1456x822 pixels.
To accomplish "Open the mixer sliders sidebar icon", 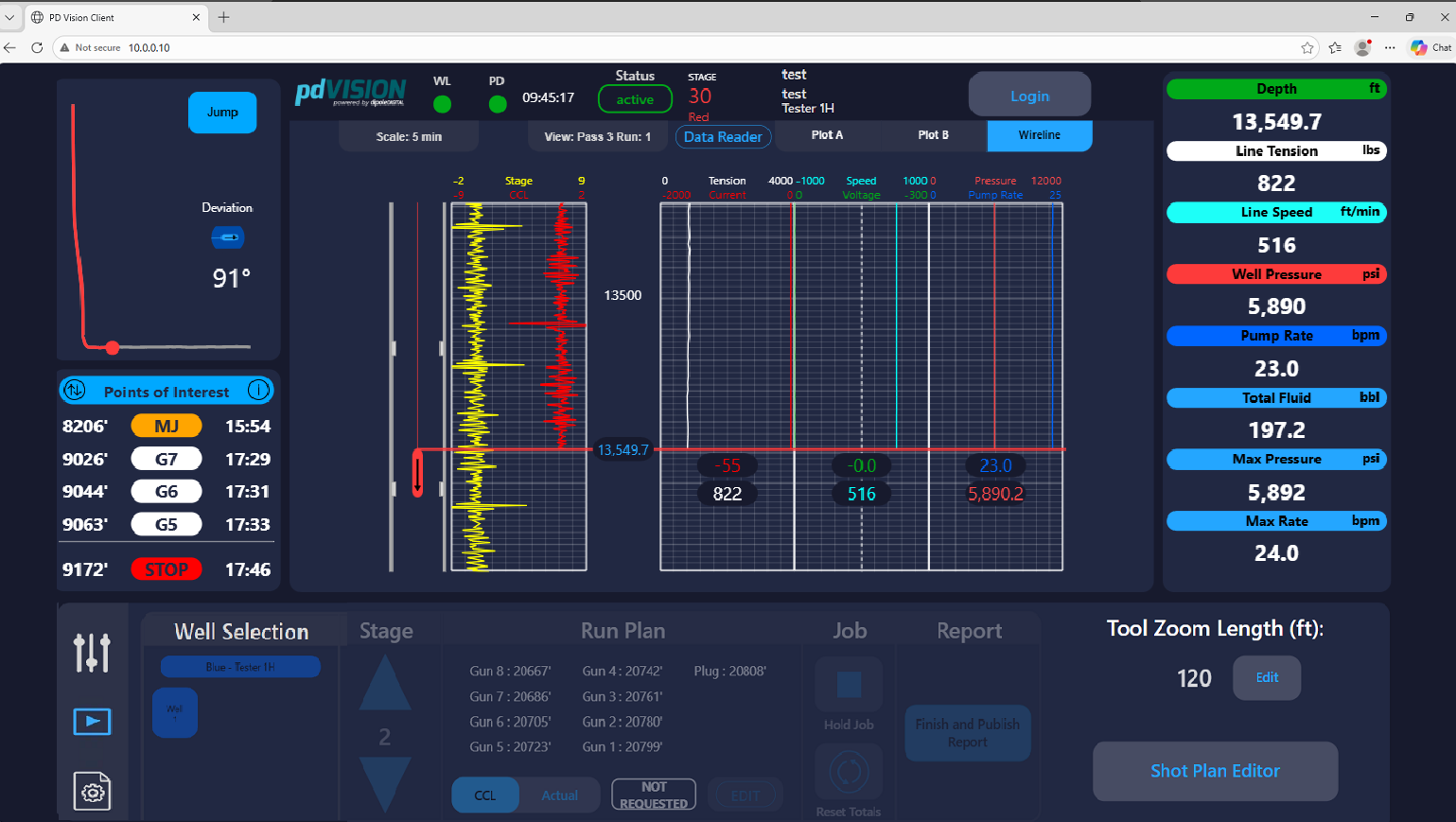I will point(92,653).
